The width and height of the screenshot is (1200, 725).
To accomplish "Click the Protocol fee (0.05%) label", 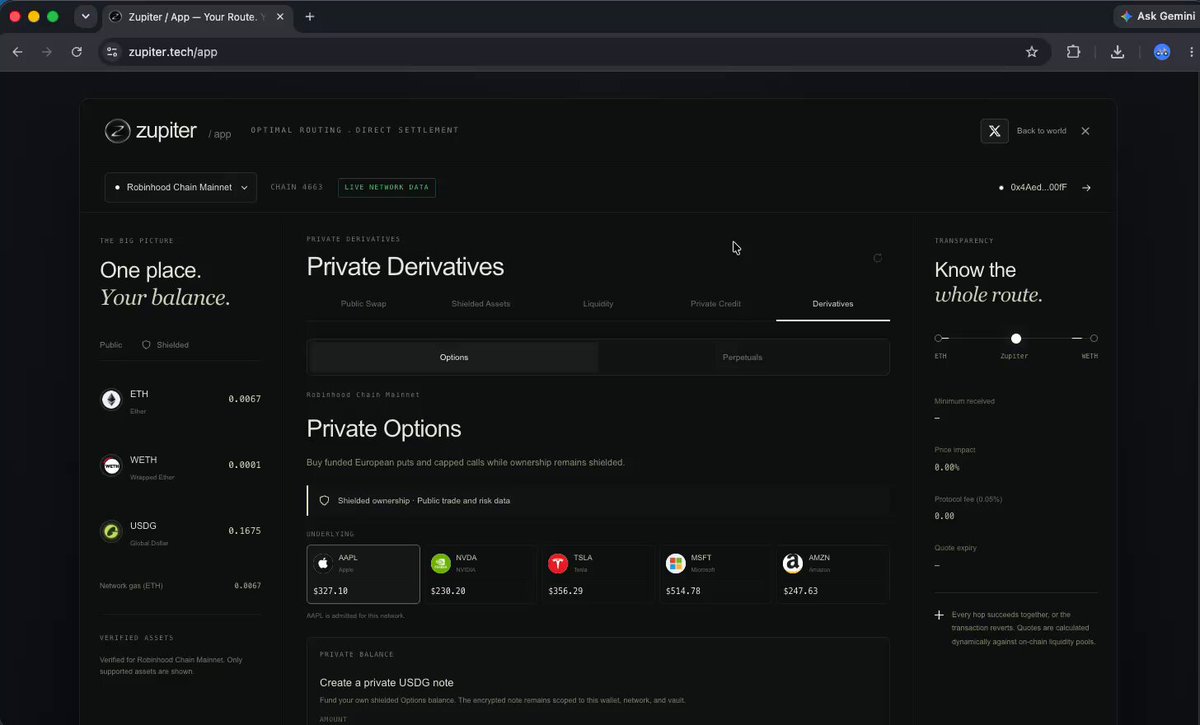I will click(968, 499).
